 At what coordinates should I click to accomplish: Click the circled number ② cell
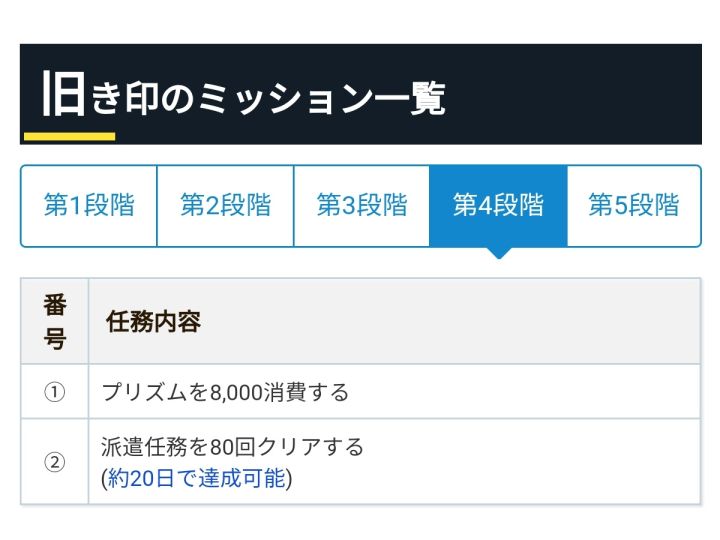click(x=55, y=462)
